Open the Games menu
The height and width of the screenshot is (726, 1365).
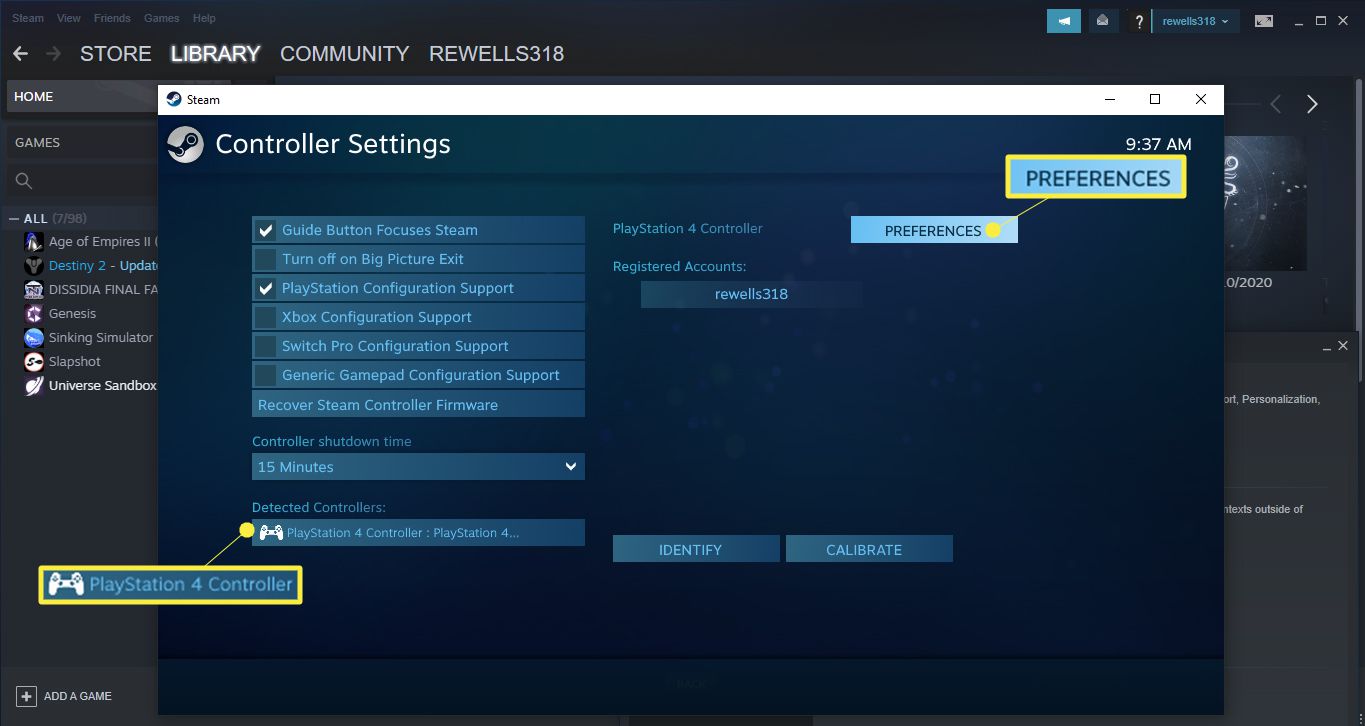162,18
